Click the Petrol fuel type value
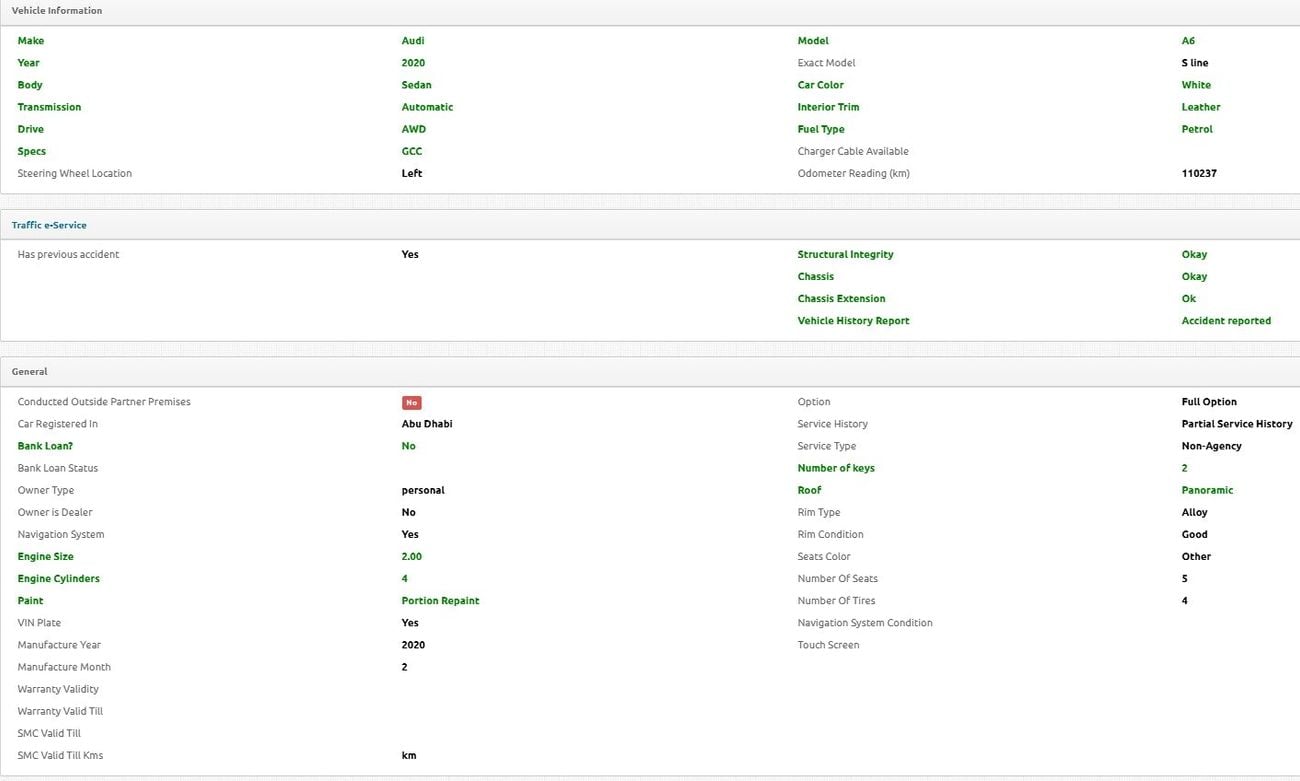This screenshot has width=1300, height=781. 1197,129
